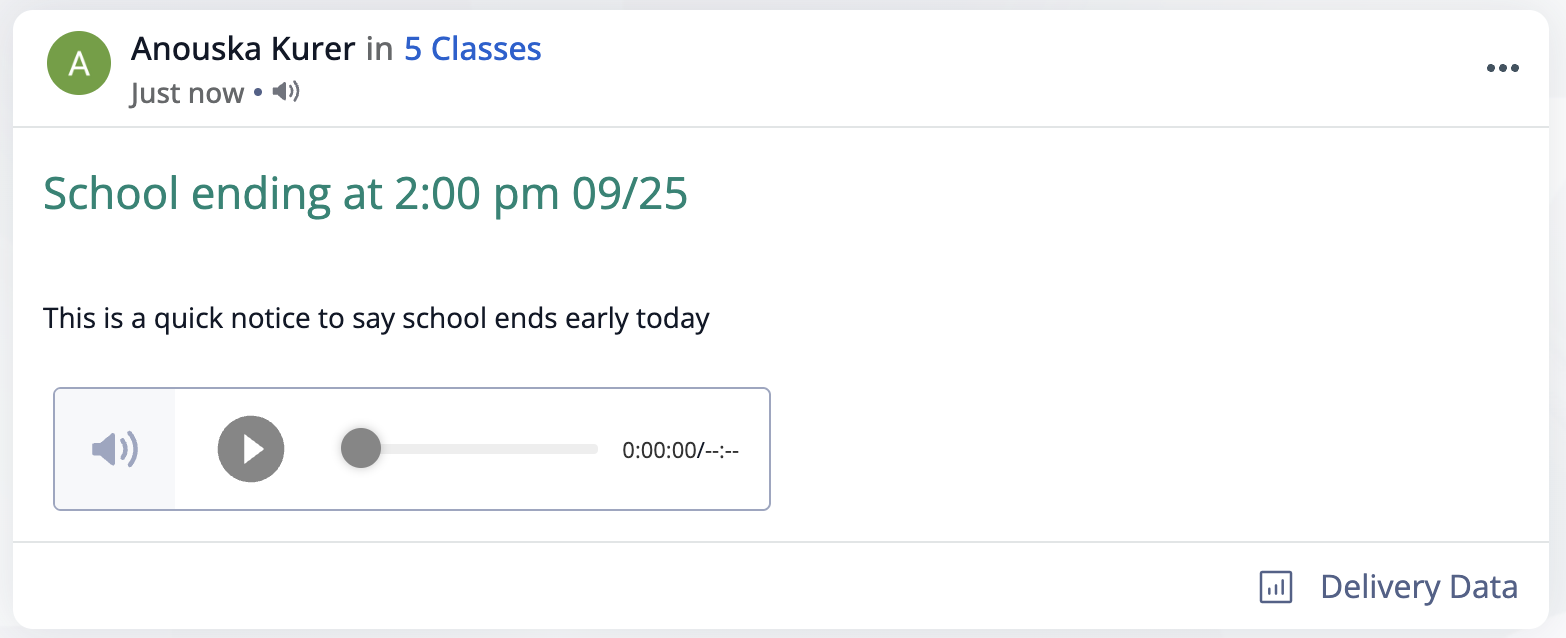Open the 5 Classes link
Image resolution: width=1566 pixels, height=638 pixels.
(x=473, y=48)
